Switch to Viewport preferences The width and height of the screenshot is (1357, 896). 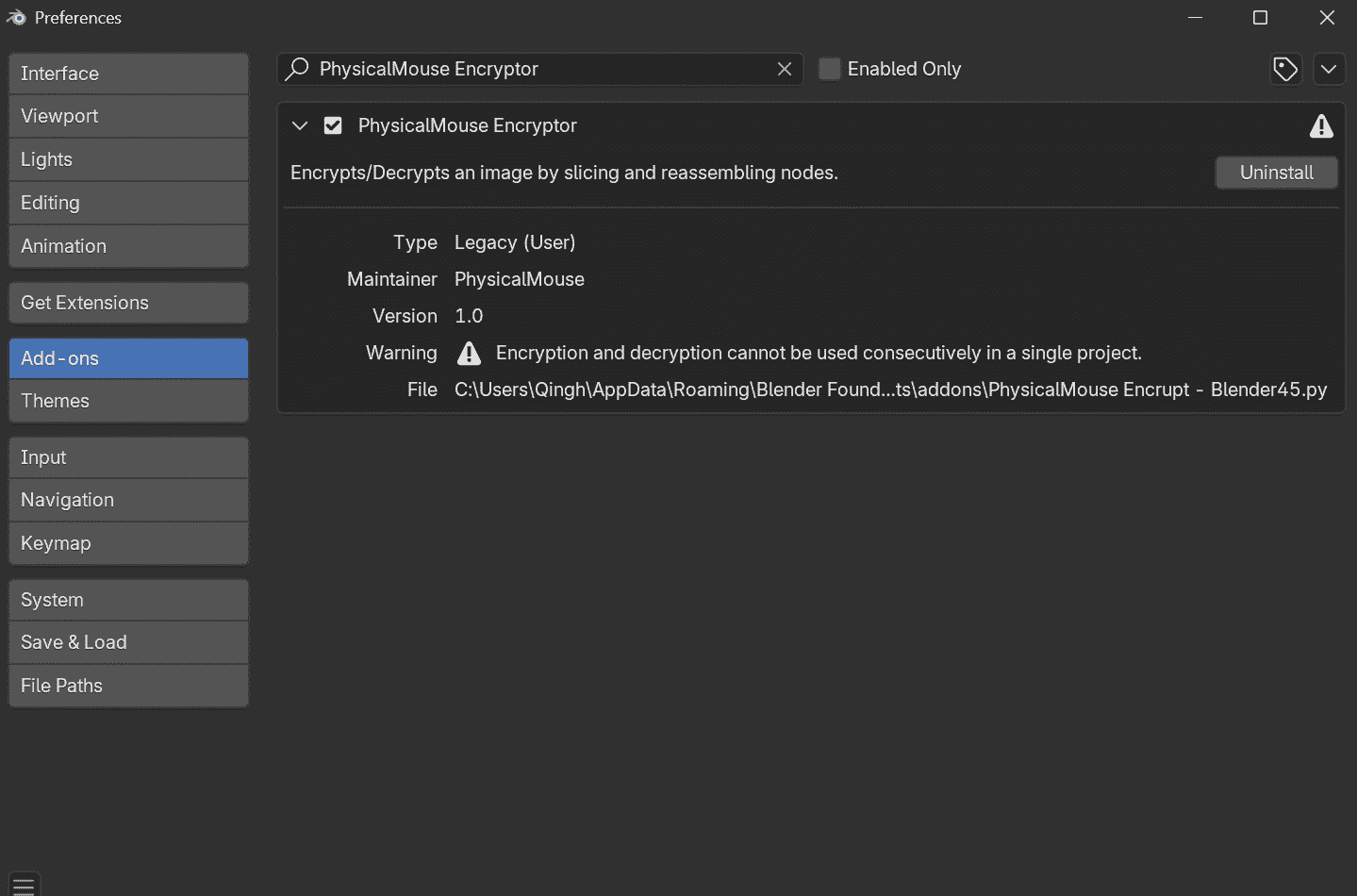click(x=128, y=116)
